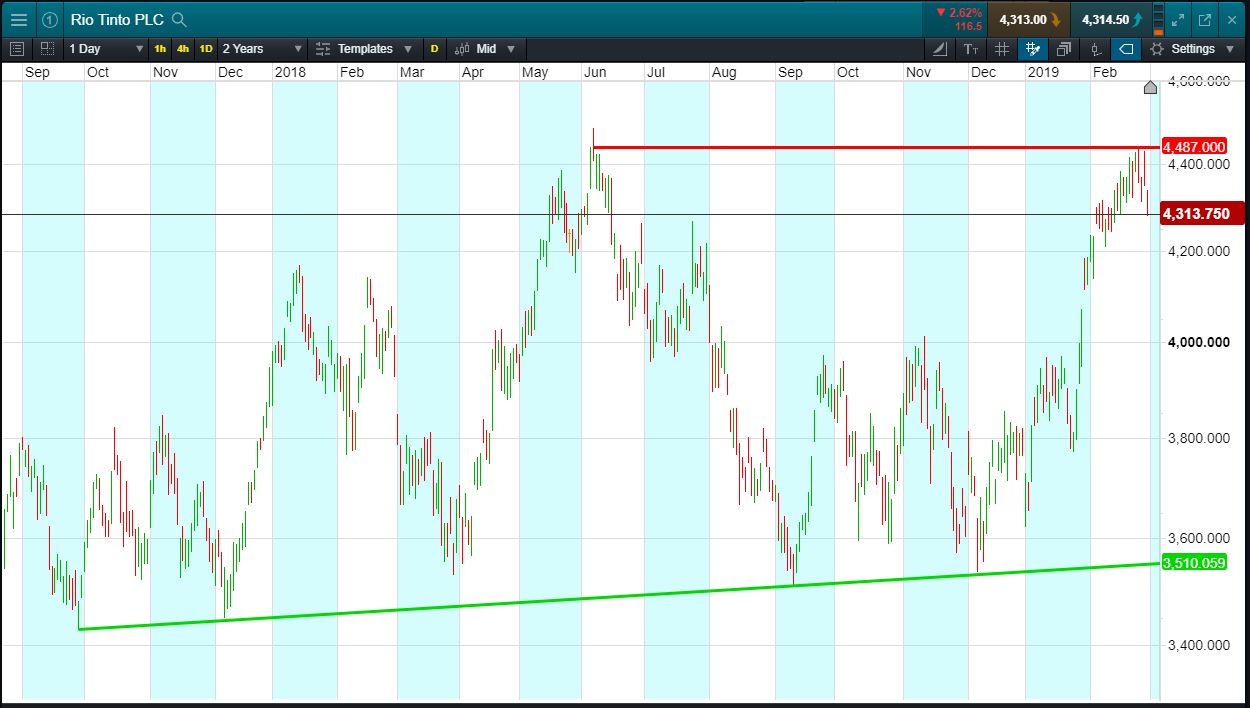Expand chart to full screen
Viewport: 1250px width, 708px height.
(1178, 19)
